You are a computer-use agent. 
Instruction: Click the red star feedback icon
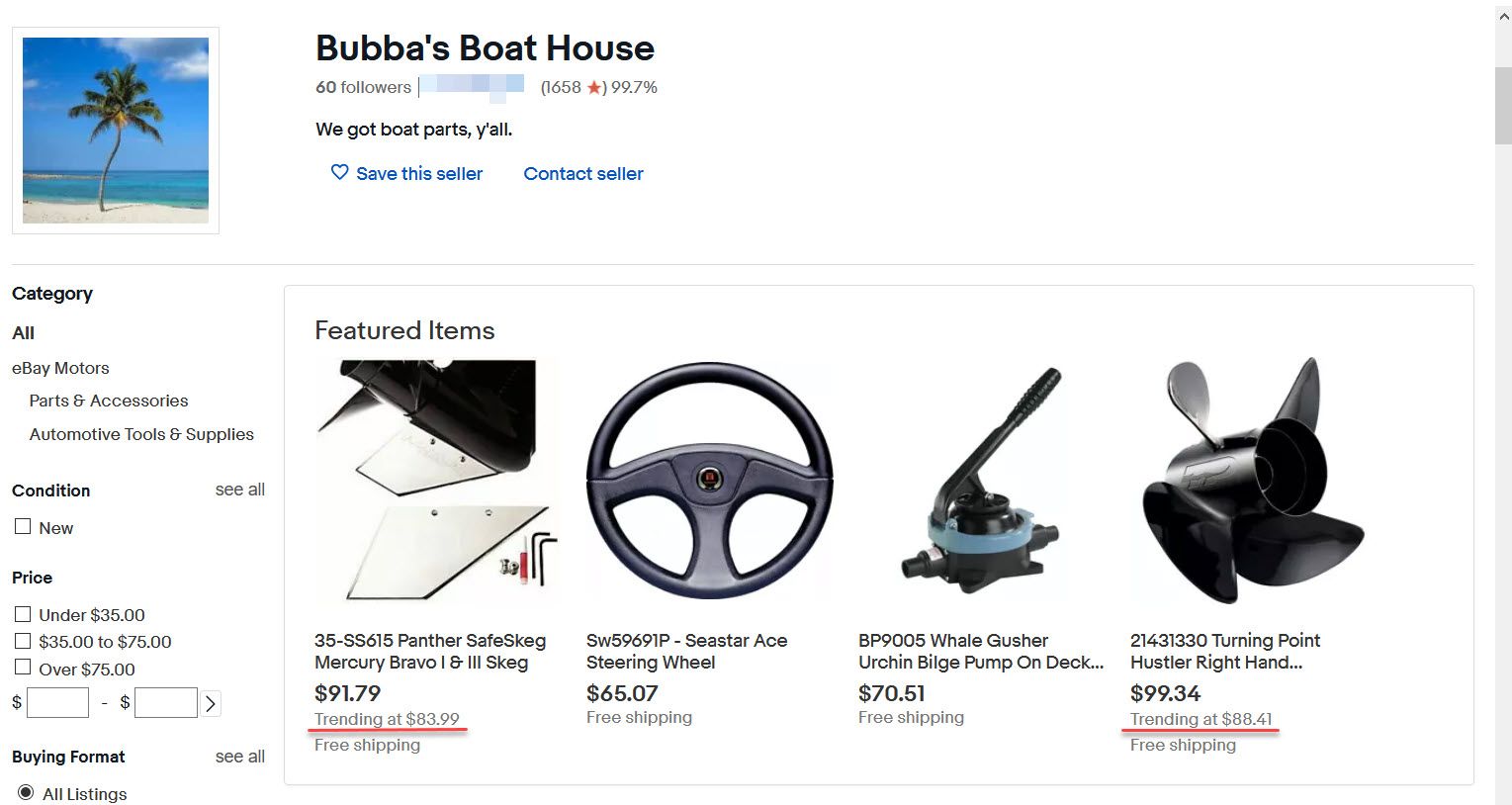[x=593, y=88]
